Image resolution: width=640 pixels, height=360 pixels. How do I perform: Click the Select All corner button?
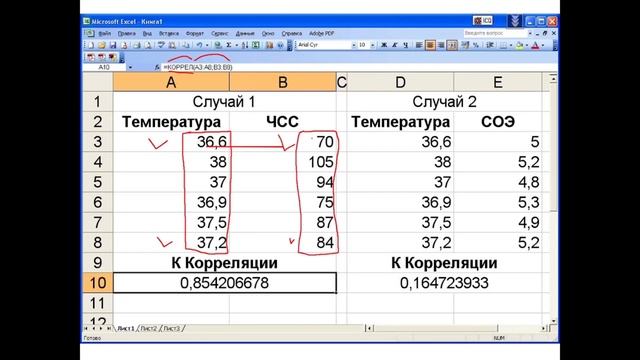point(98,82)
